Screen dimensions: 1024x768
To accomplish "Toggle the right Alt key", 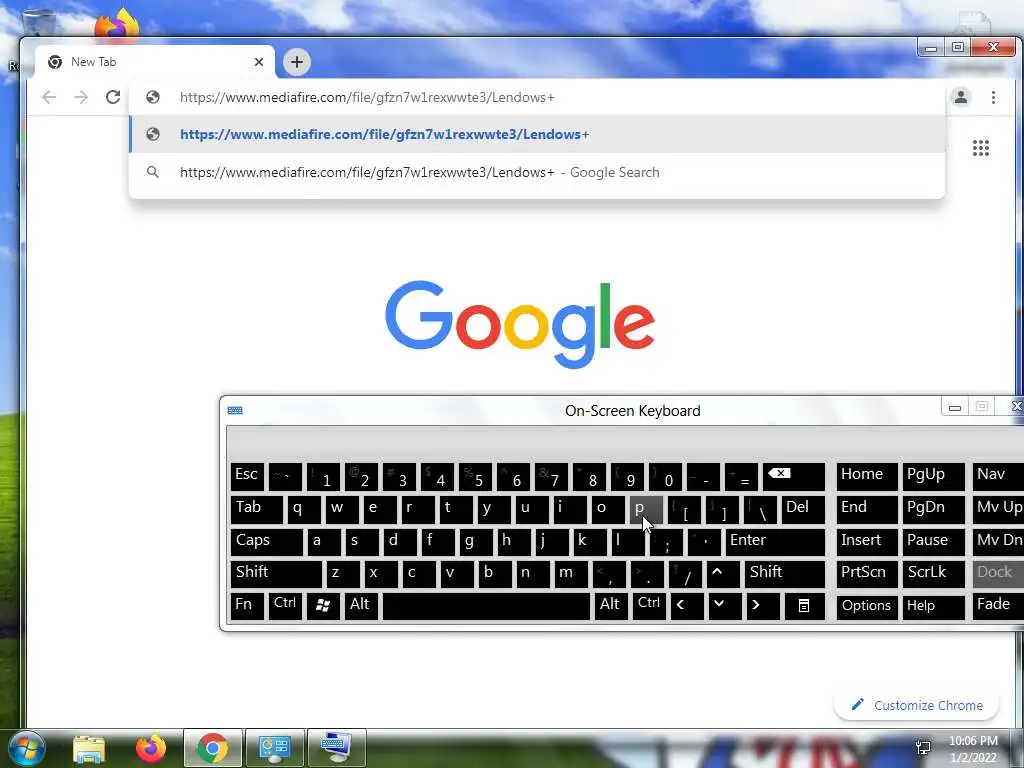I will (x=611, y=606).
